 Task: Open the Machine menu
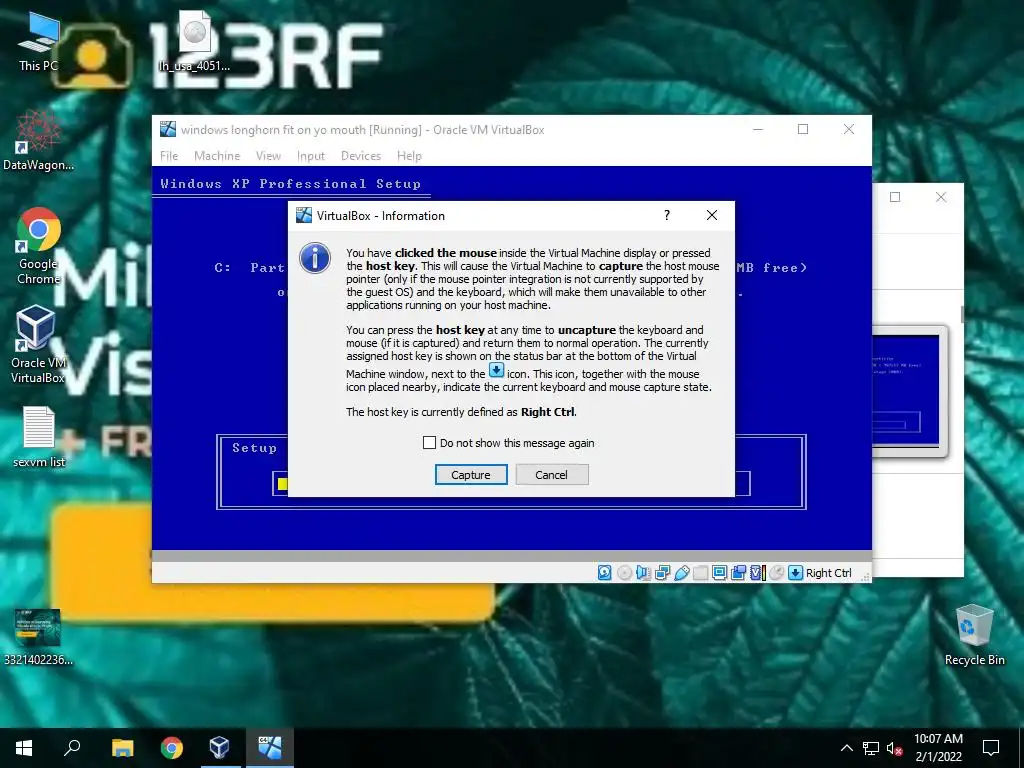click(x=217, y=155)
